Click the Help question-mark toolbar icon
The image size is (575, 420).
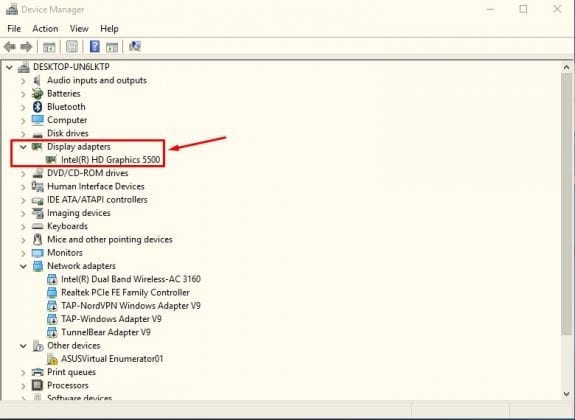[x=95, y=46]
